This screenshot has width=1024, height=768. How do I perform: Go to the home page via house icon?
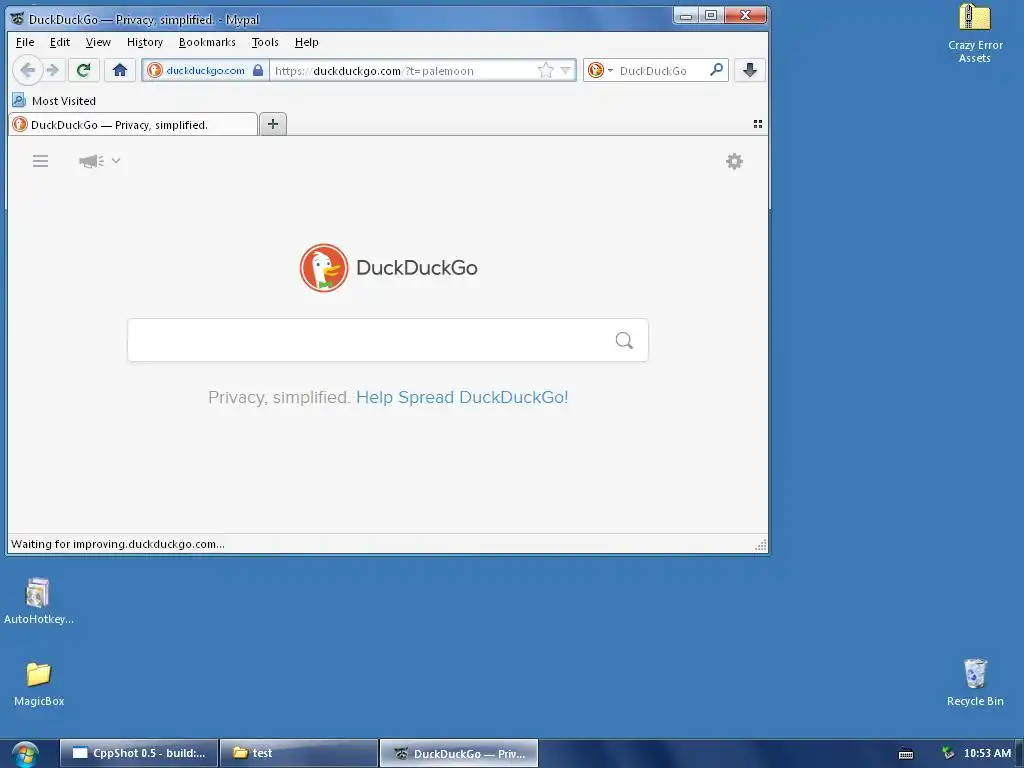click(x=120, y=70)
